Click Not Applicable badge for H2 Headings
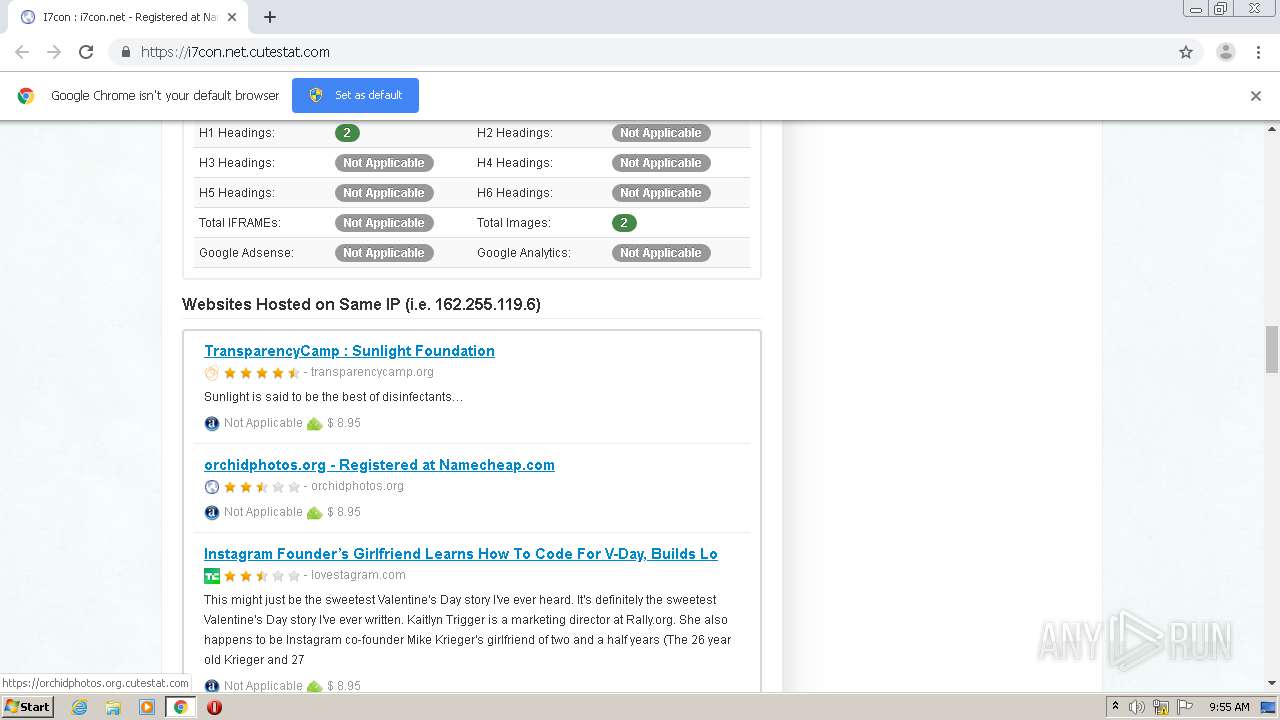 [x=661, y=133]
